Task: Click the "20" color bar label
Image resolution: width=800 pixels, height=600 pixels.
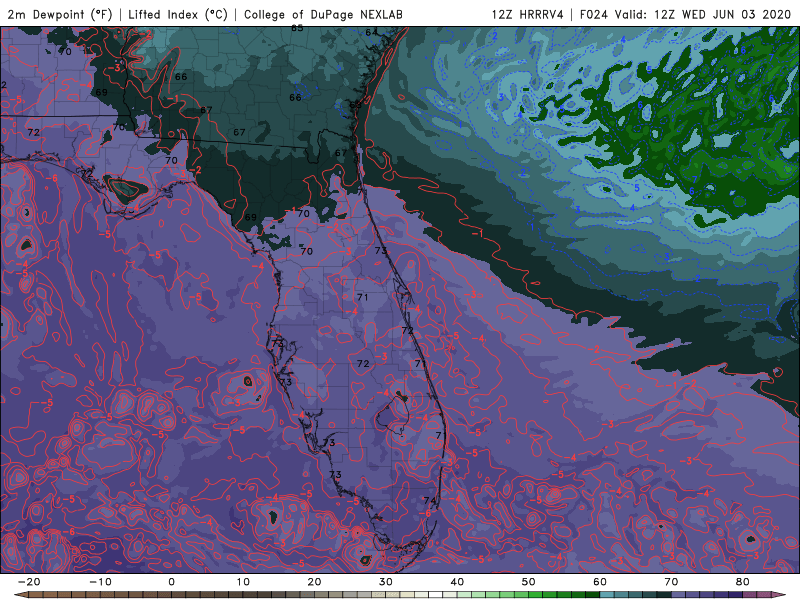Action: coord(314,582)
